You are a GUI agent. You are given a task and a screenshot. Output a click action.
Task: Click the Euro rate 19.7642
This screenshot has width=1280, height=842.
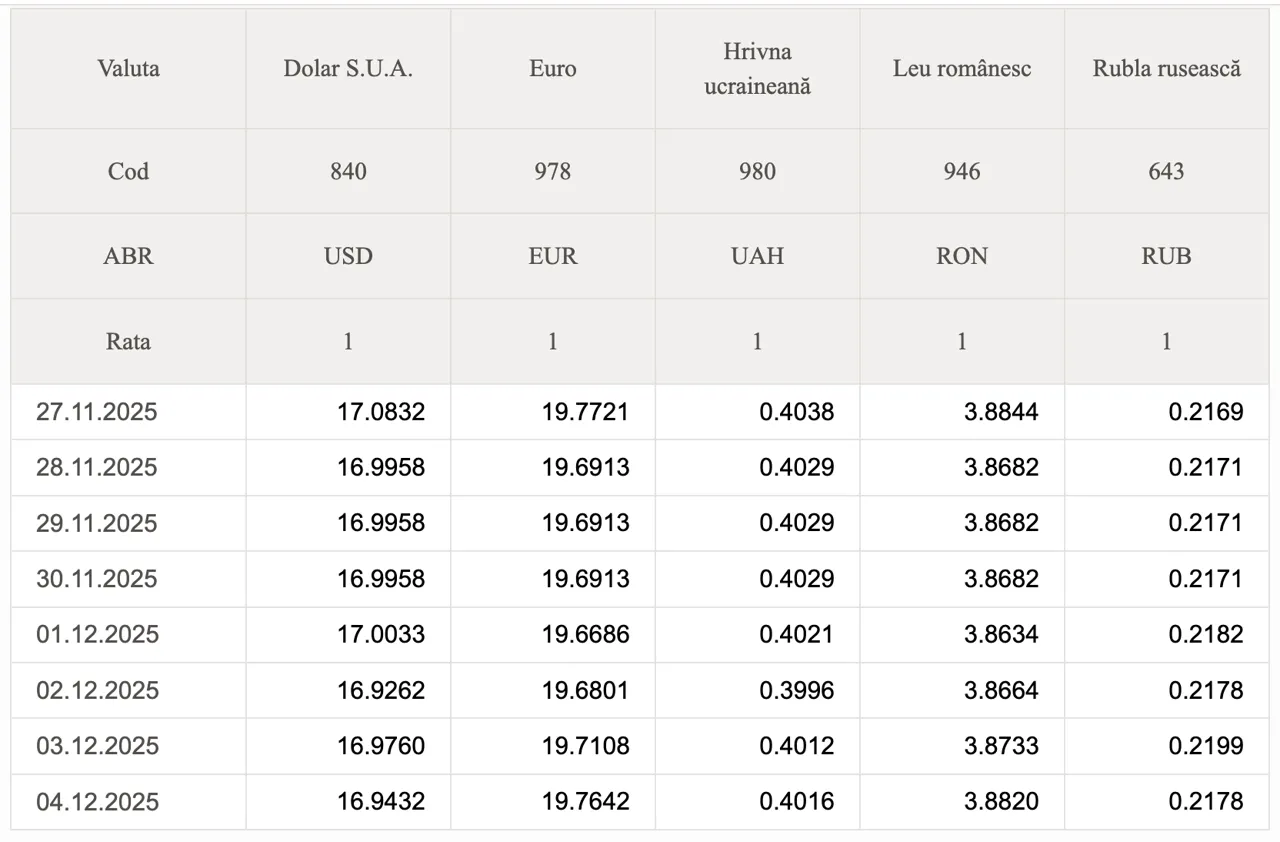coord(586,802)
